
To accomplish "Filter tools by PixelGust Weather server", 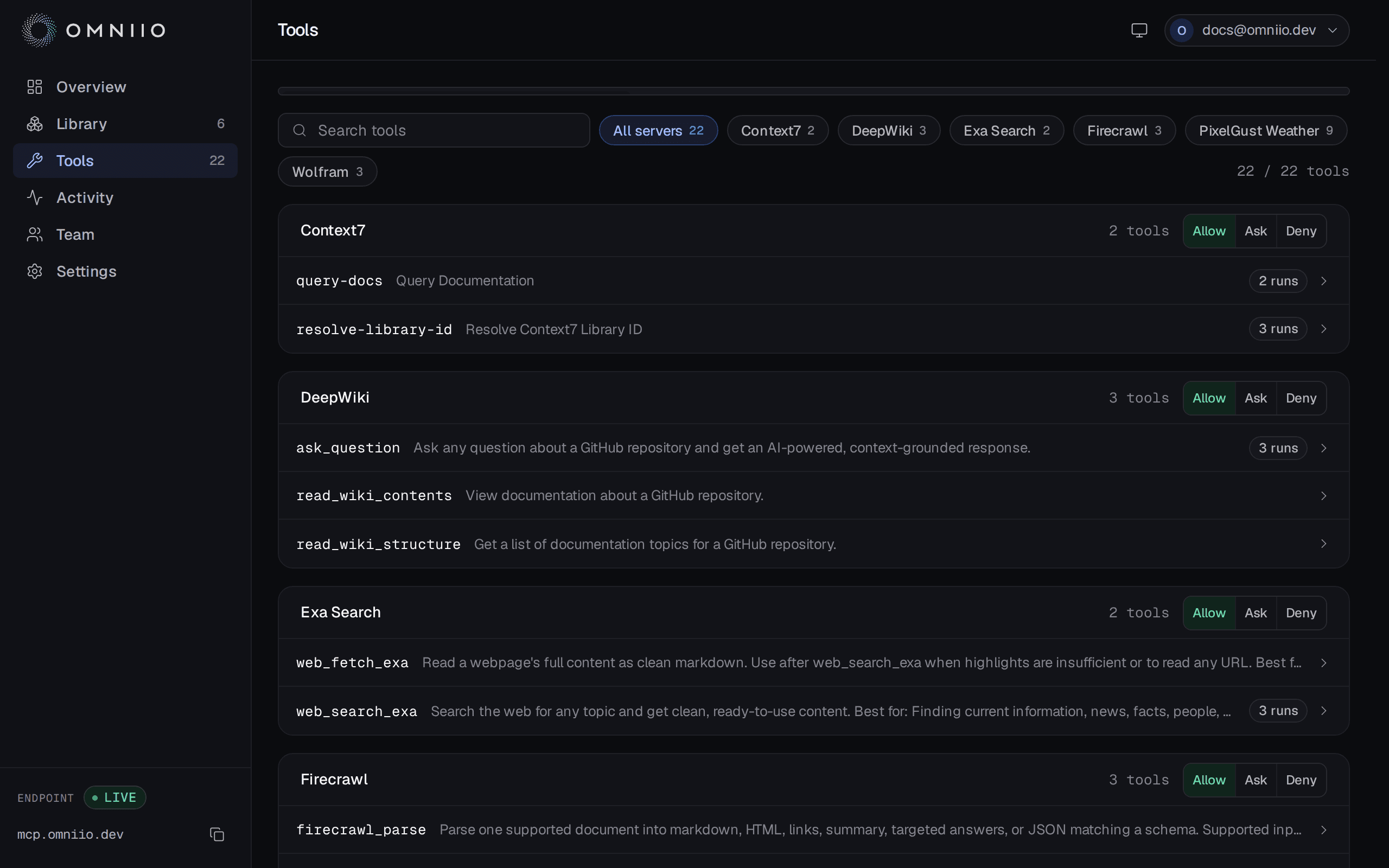I will pyautogui.click(x=1266, y=130).
